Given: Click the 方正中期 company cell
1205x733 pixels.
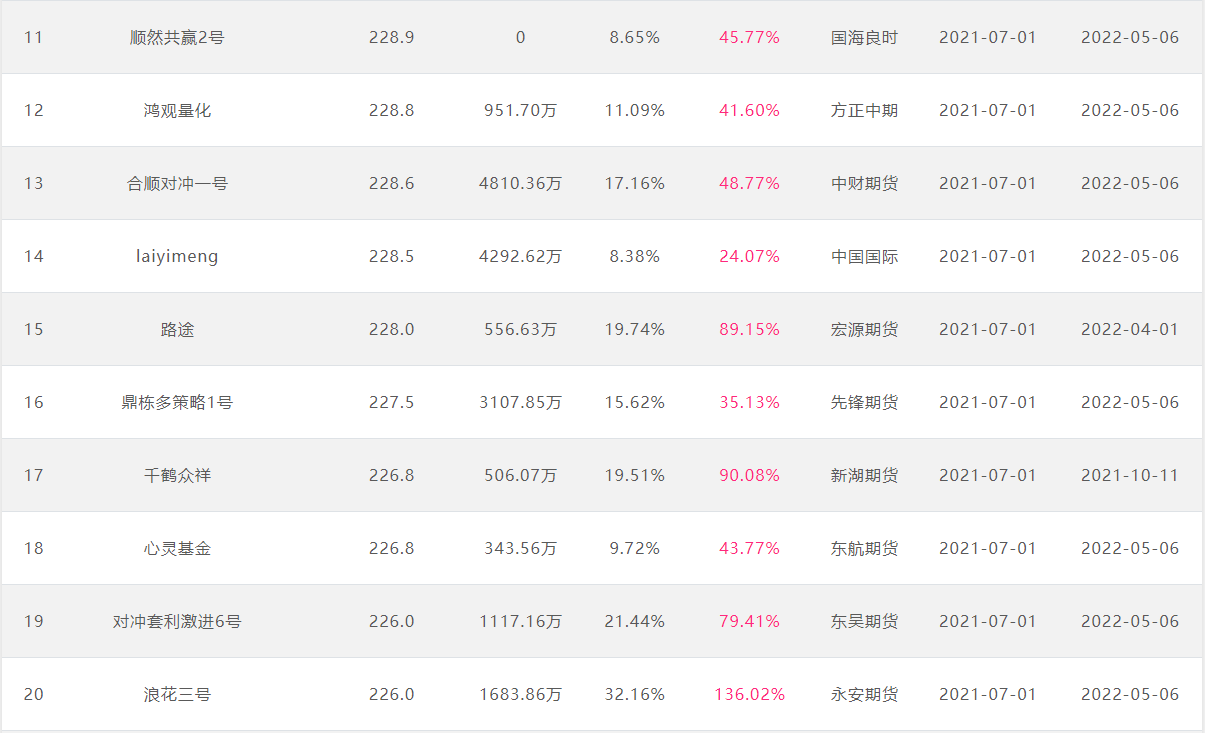Looking at the screenshot, I should pos(864,111).
